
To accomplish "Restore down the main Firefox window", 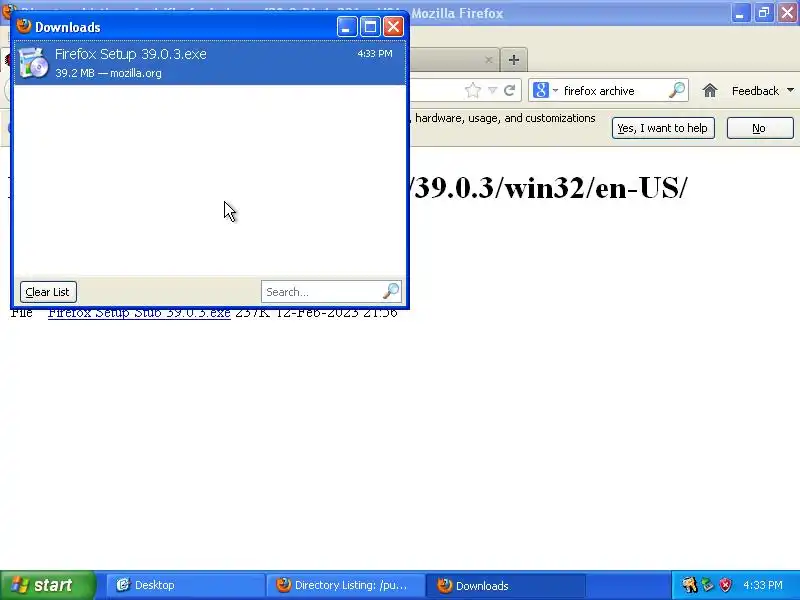I will 764,13.
